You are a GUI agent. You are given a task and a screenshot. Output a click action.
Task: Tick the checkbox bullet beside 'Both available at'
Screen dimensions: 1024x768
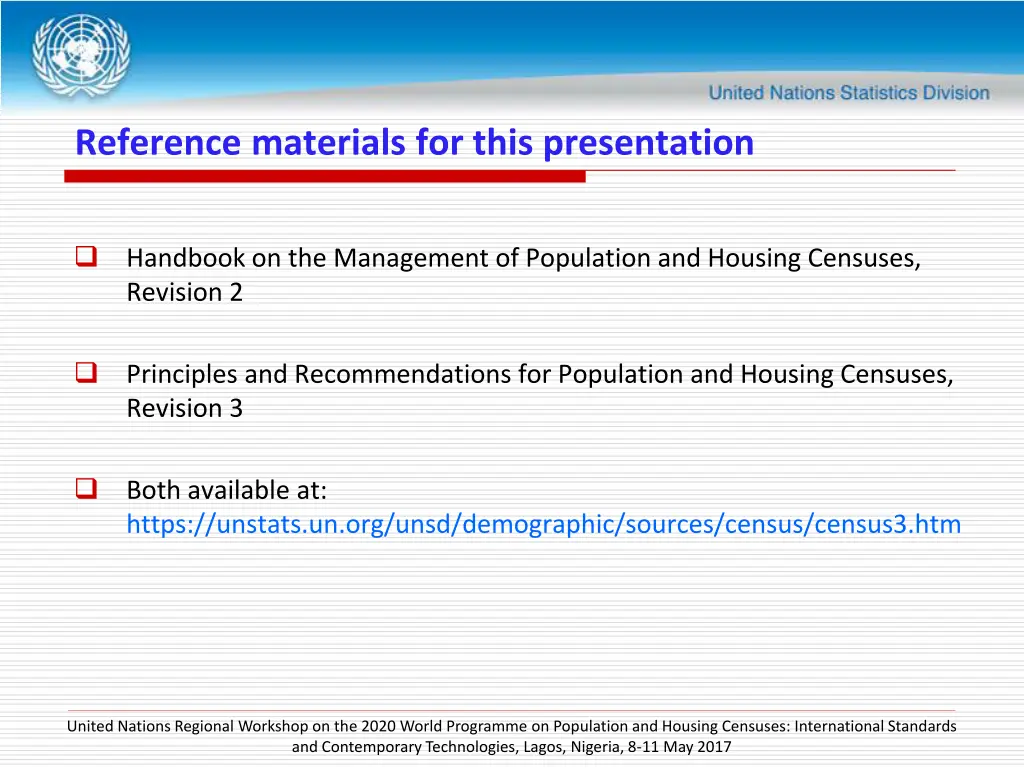click(85, 489)
